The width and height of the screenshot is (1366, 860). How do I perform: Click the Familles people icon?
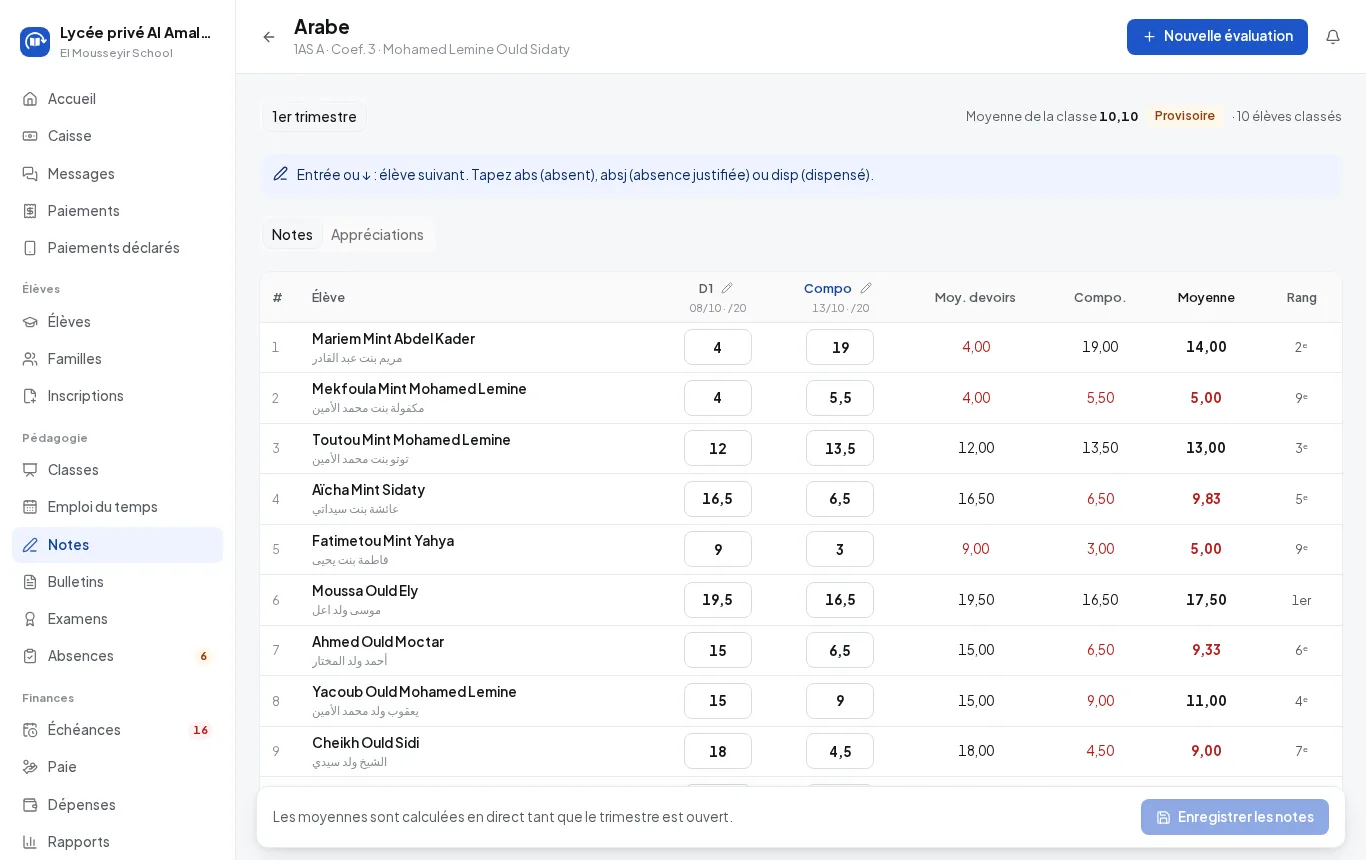coord(30,359)
